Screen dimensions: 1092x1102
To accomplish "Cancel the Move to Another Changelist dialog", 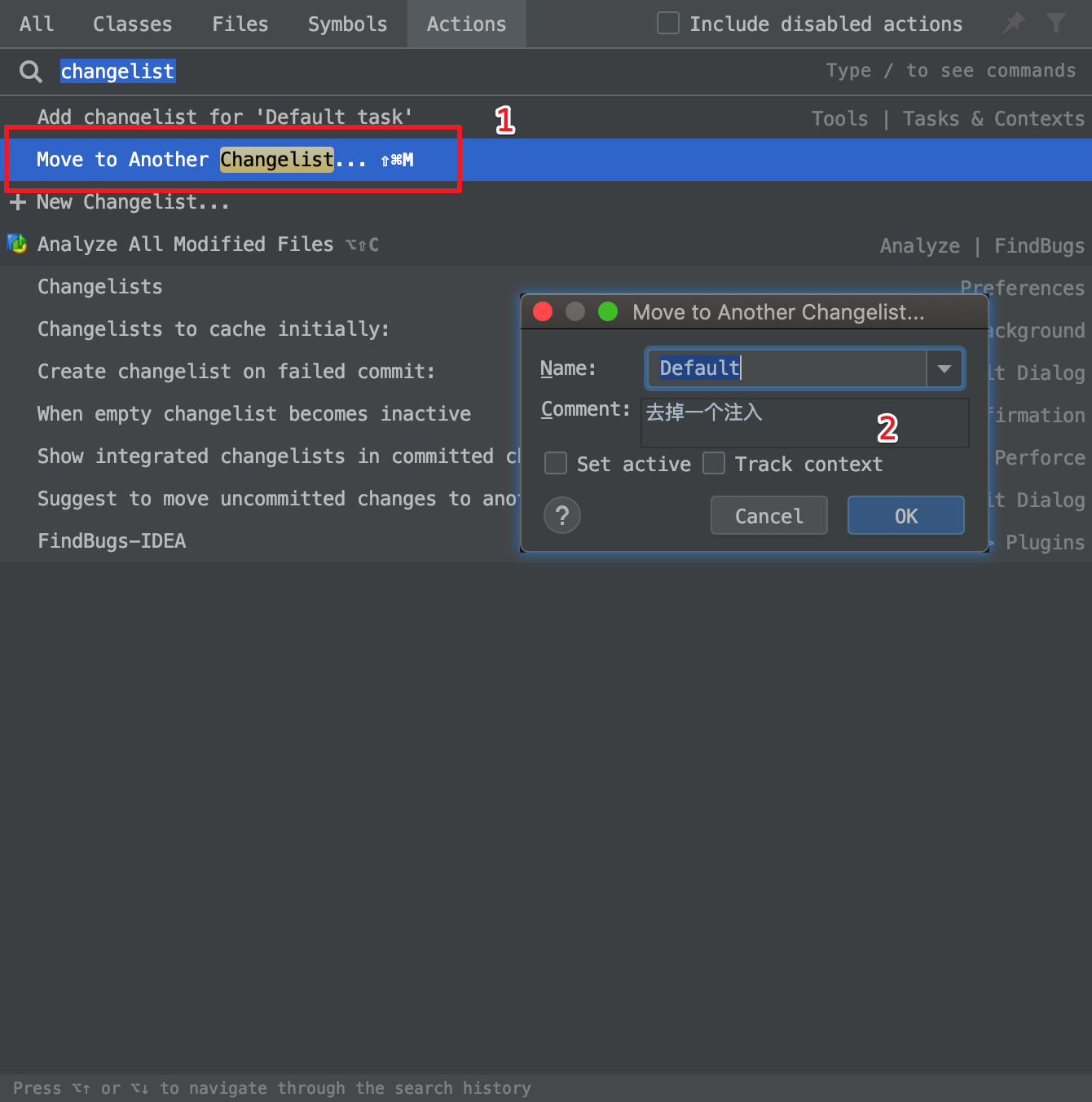I will 768,515.
